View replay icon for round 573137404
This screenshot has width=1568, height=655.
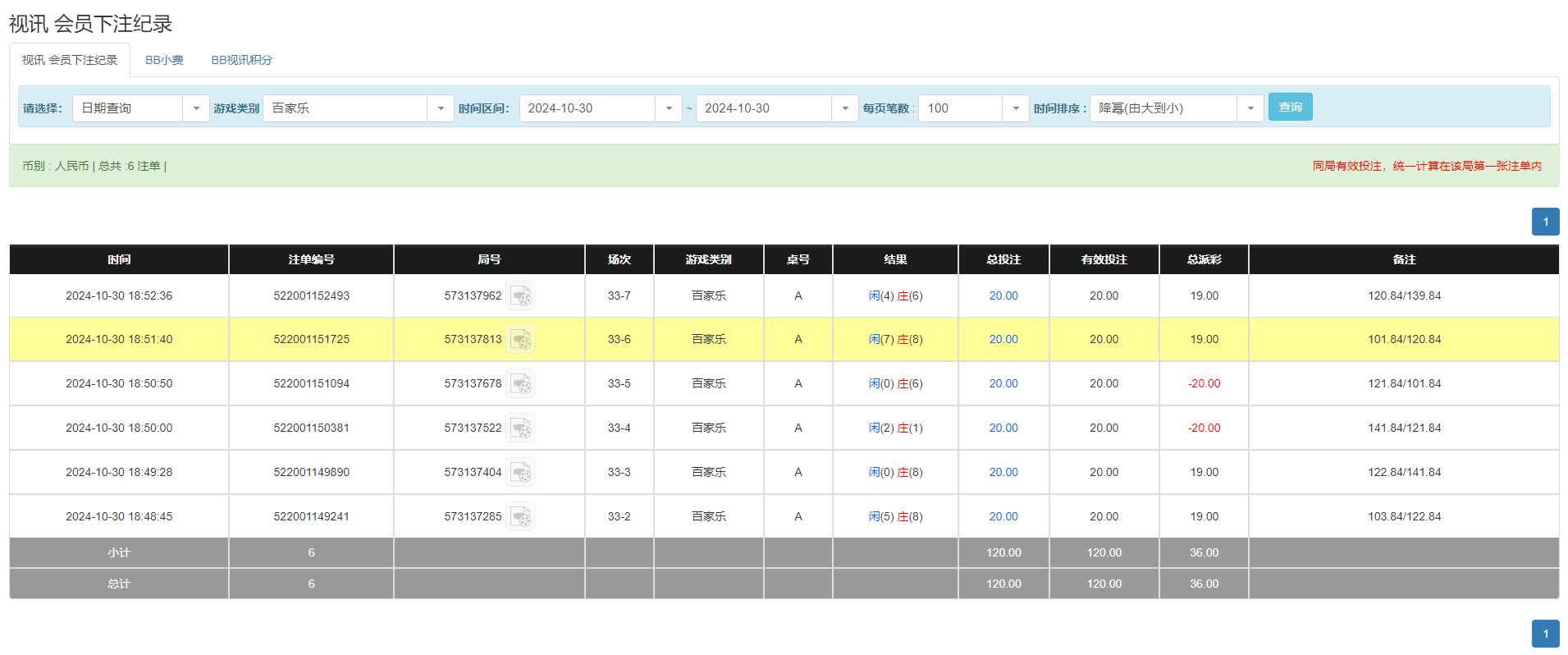coord(519,473)
